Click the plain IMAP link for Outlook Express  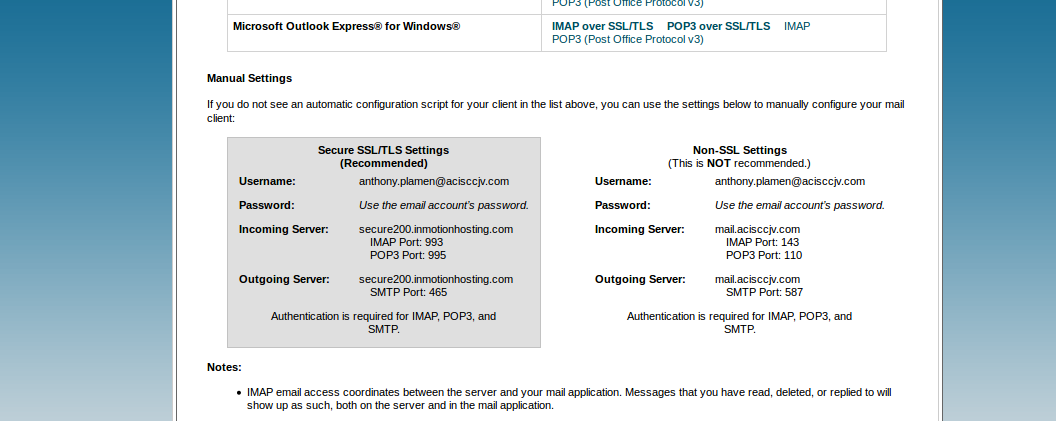797,26
